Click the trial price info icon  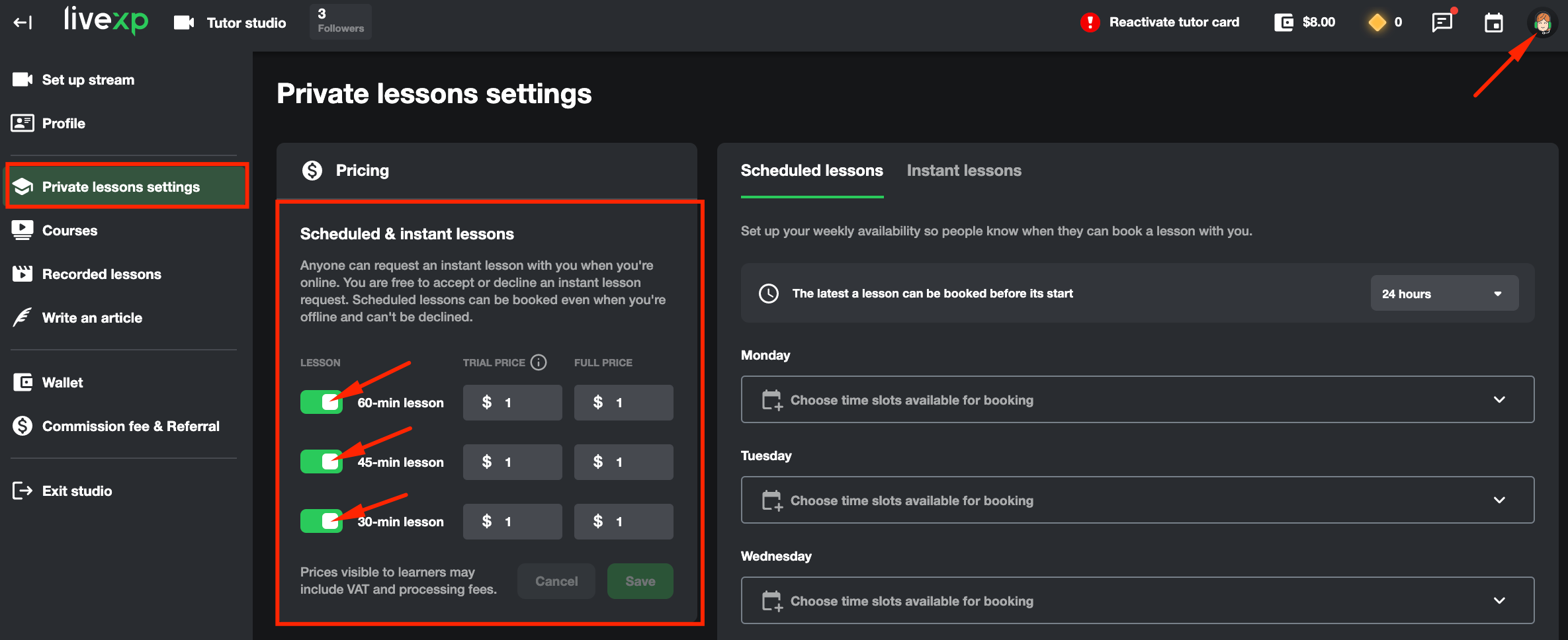(539, 362)
